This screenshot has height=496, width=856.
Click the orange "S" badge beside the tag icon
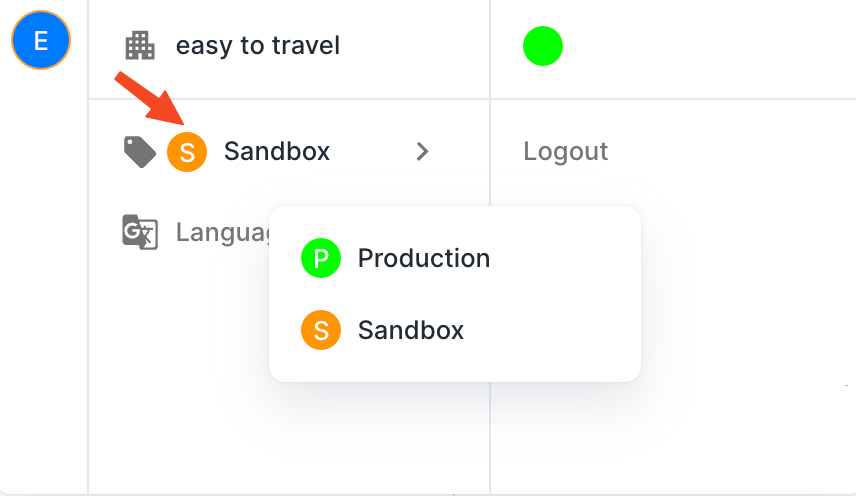(187, 152)
